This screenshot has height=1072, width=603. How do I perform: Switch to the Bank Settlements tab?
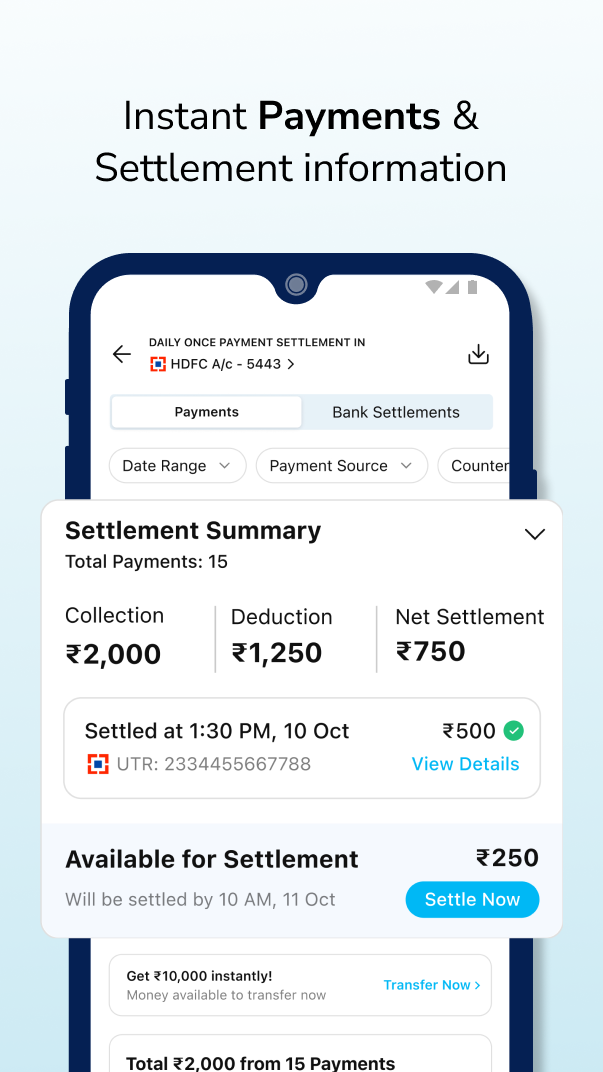point(396,411)
